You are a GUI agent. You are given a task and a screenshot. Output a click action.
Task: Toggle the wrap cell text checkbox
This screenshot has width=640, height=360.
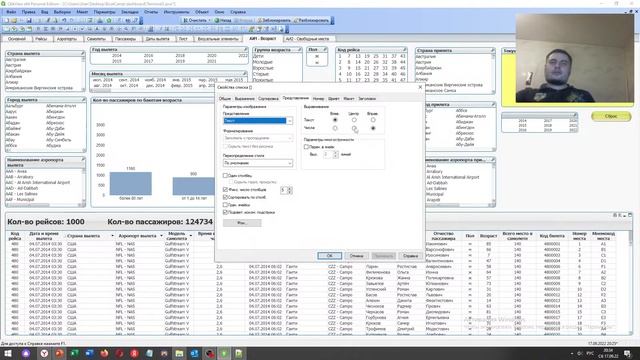pos(306,147)
